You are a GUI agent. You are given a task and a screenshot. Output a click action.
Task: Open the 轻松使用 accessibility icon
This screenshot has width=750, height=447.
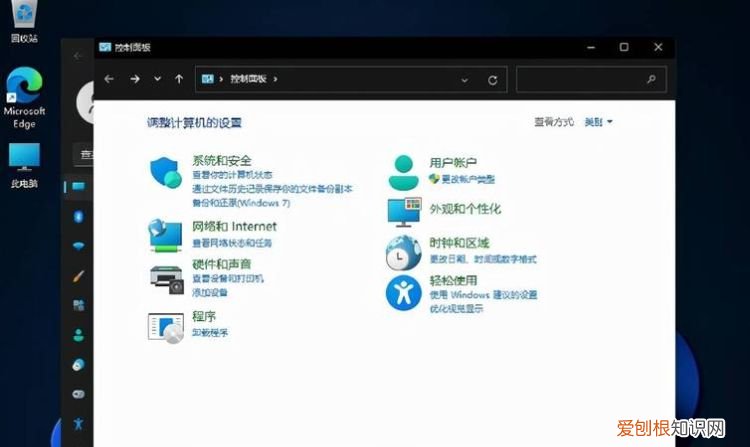coord(403,293)
